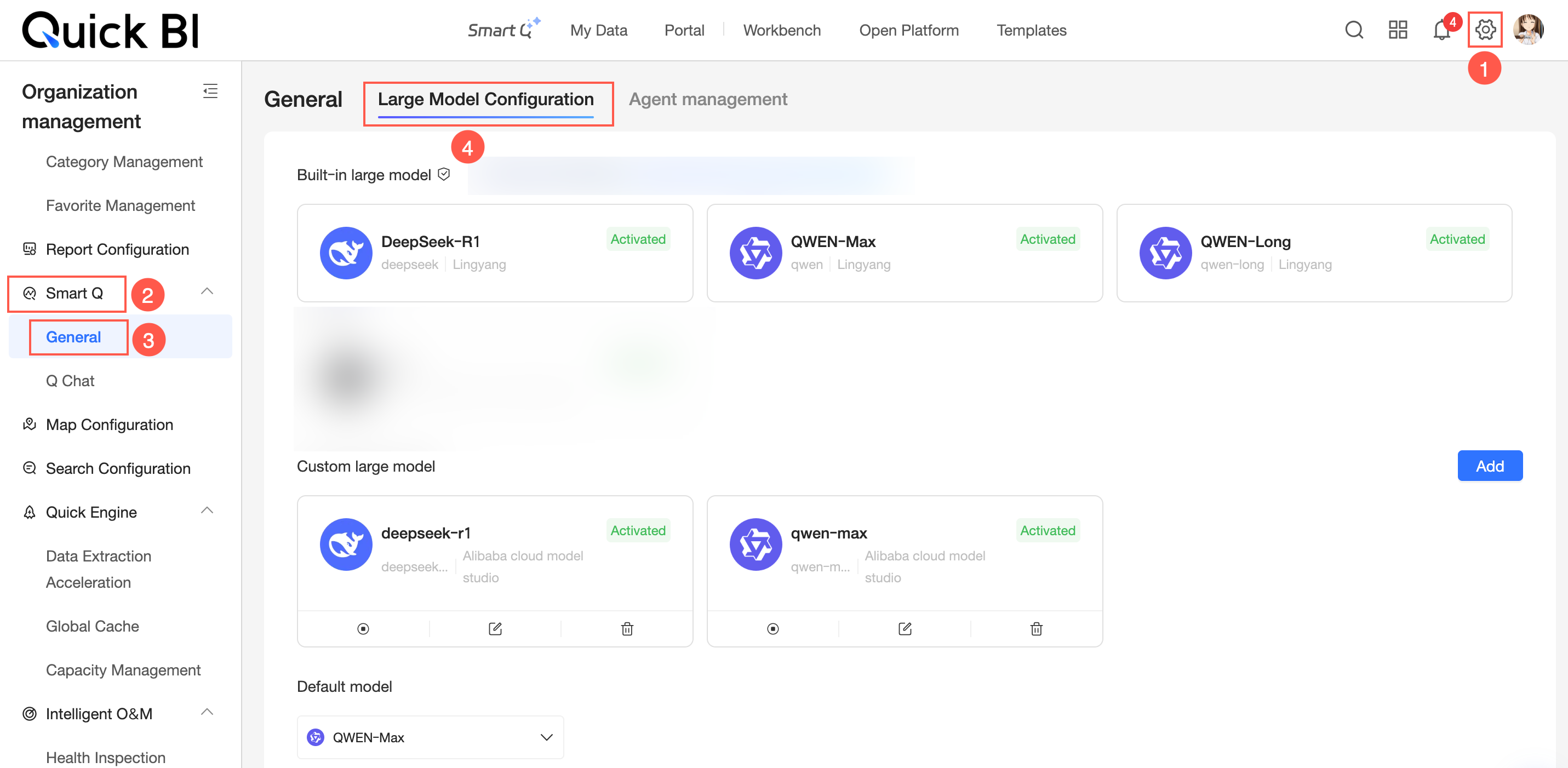Delete the deepseek-r1 custom model

[627, 629]
